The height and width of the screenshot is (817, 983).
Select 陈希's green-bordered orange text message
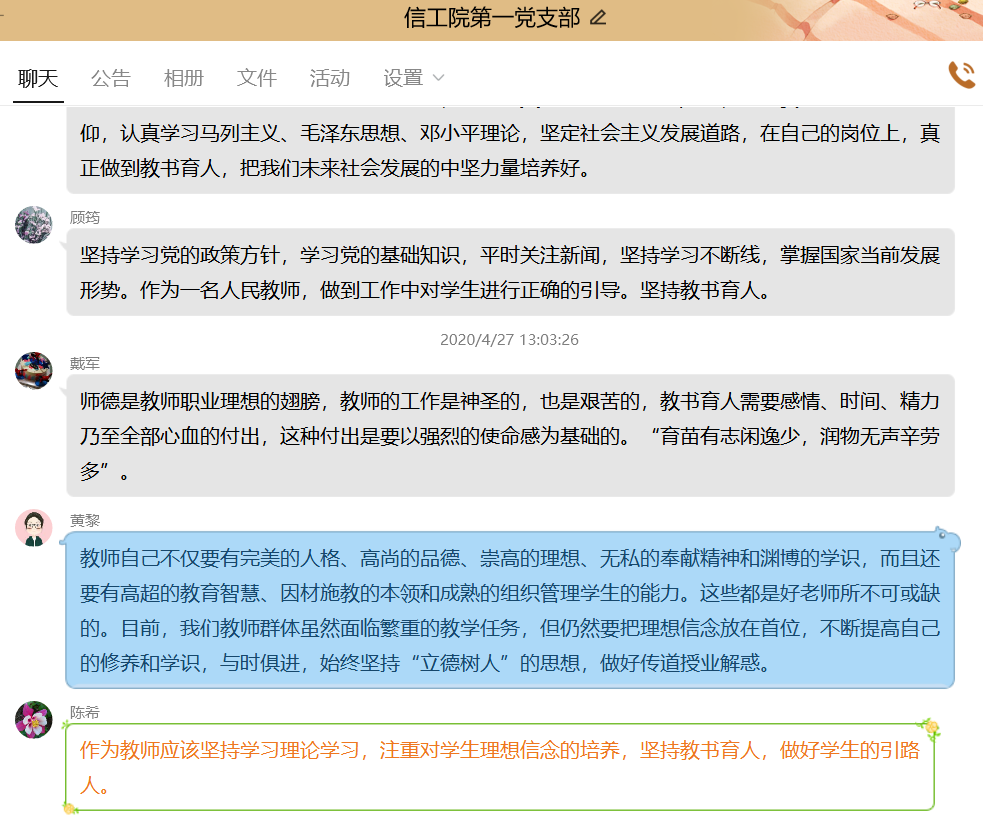click(500, 767)
